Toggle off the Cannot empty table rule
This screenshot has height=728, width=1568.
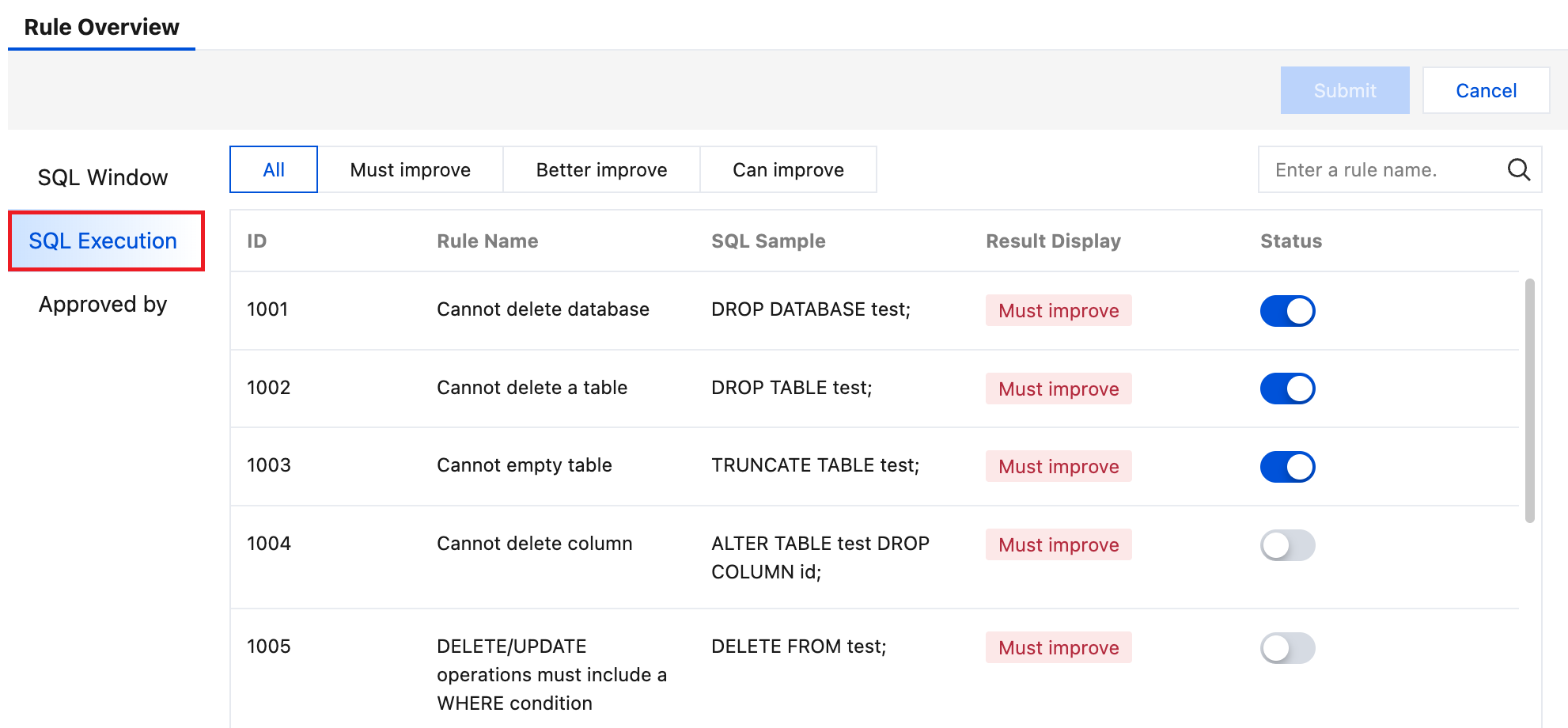(x=1287, y=467)
